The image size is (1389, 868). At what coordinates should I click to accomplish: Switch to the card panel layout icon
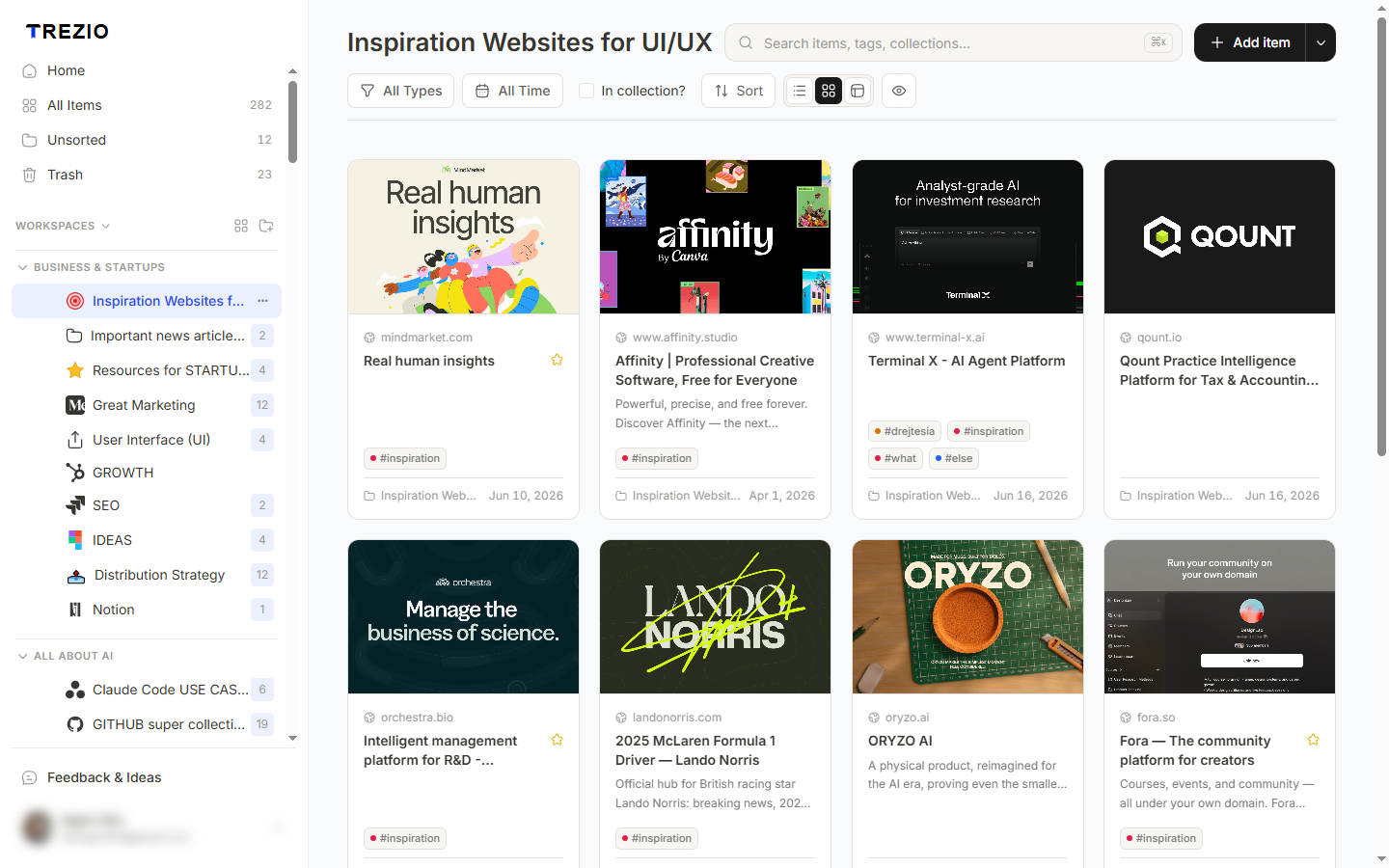pos(858,91)
